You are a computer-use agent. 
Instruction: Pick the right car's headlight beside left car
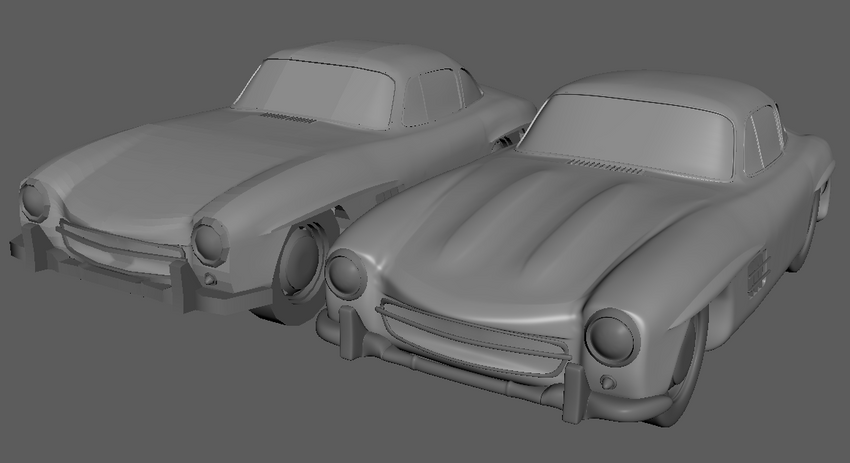pos(345,275)
